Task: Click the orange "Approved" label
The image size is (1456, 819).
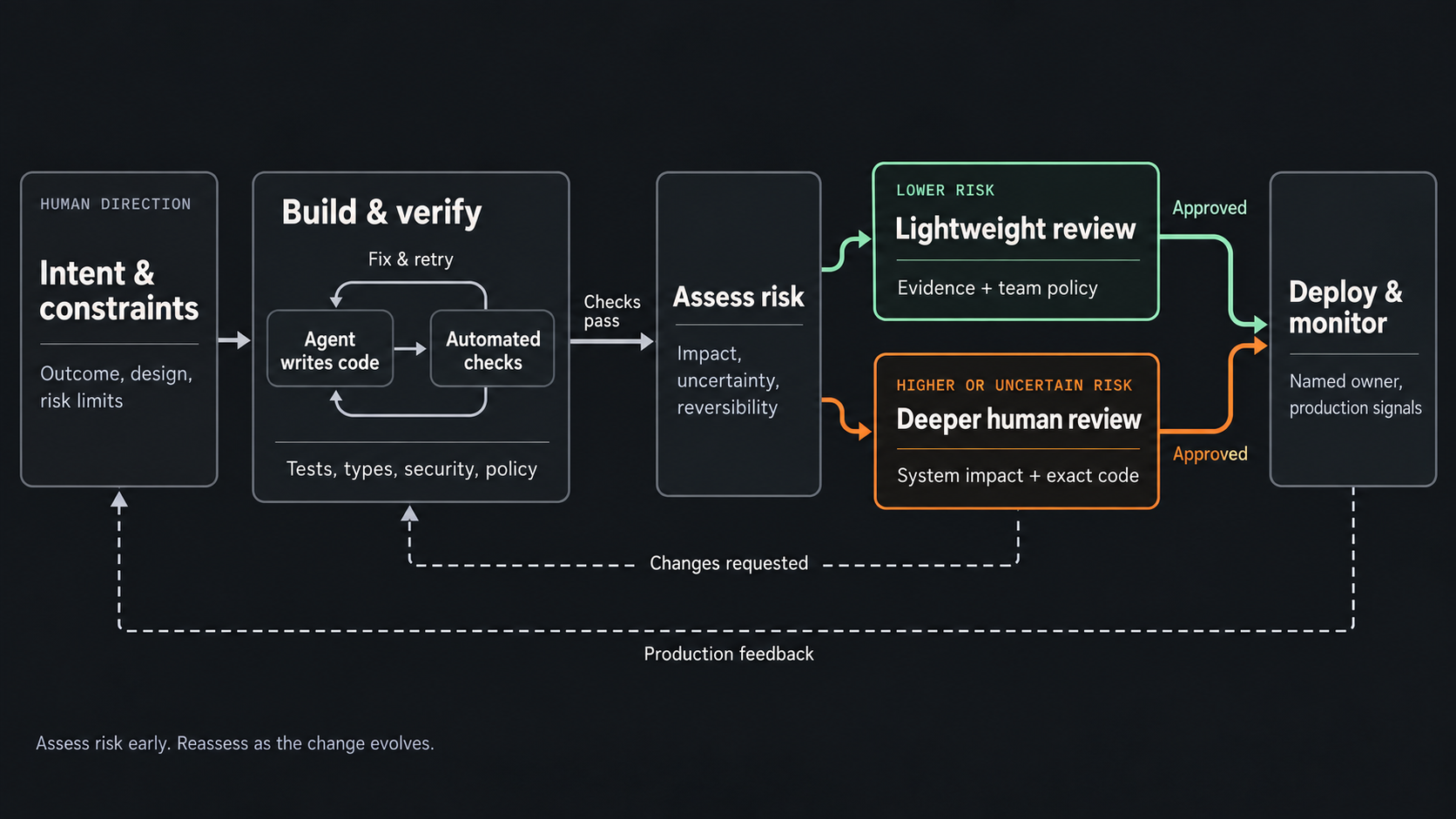Action: pos(1210,454)
